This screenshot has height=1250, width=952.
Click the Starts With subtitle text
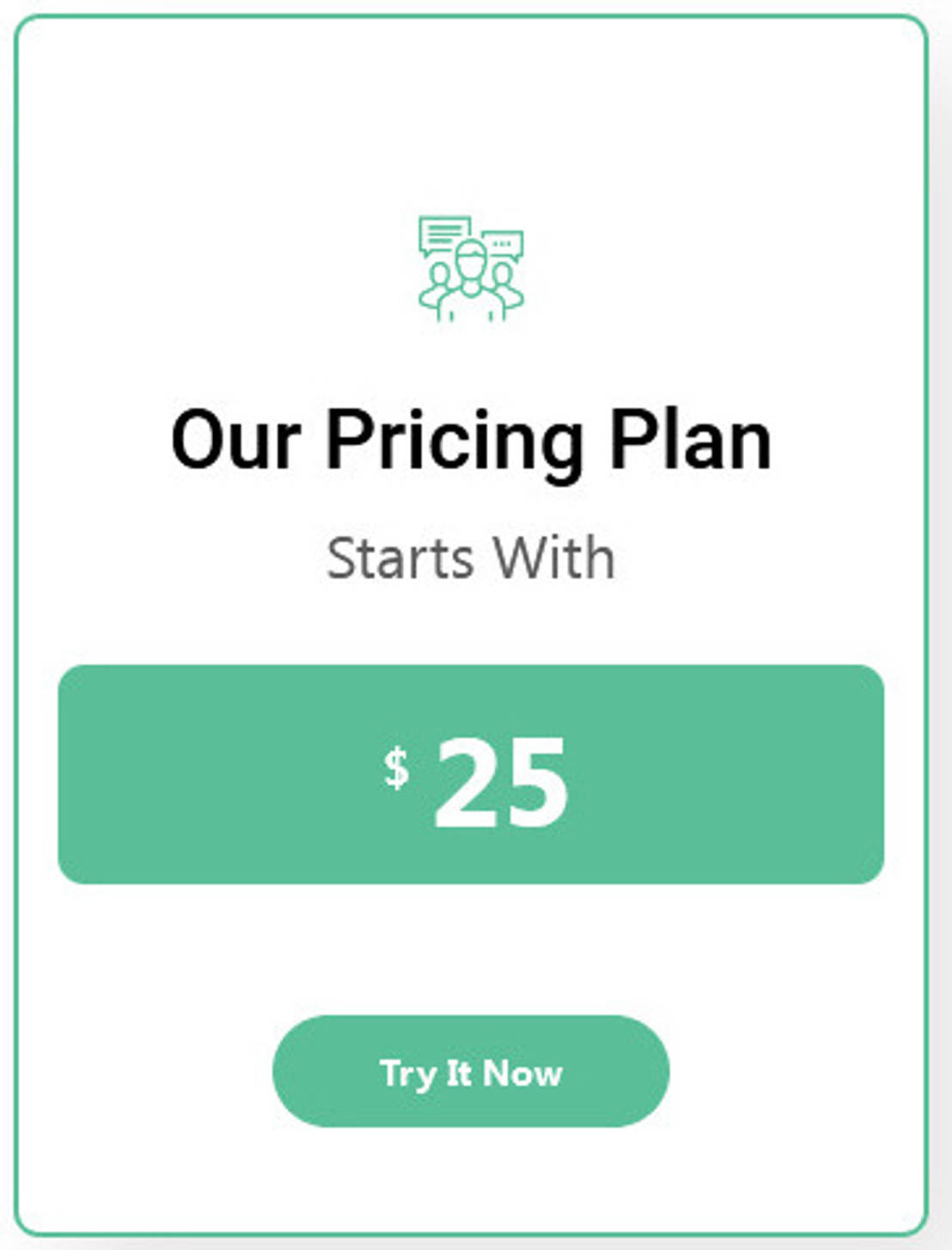click(472, 557)
